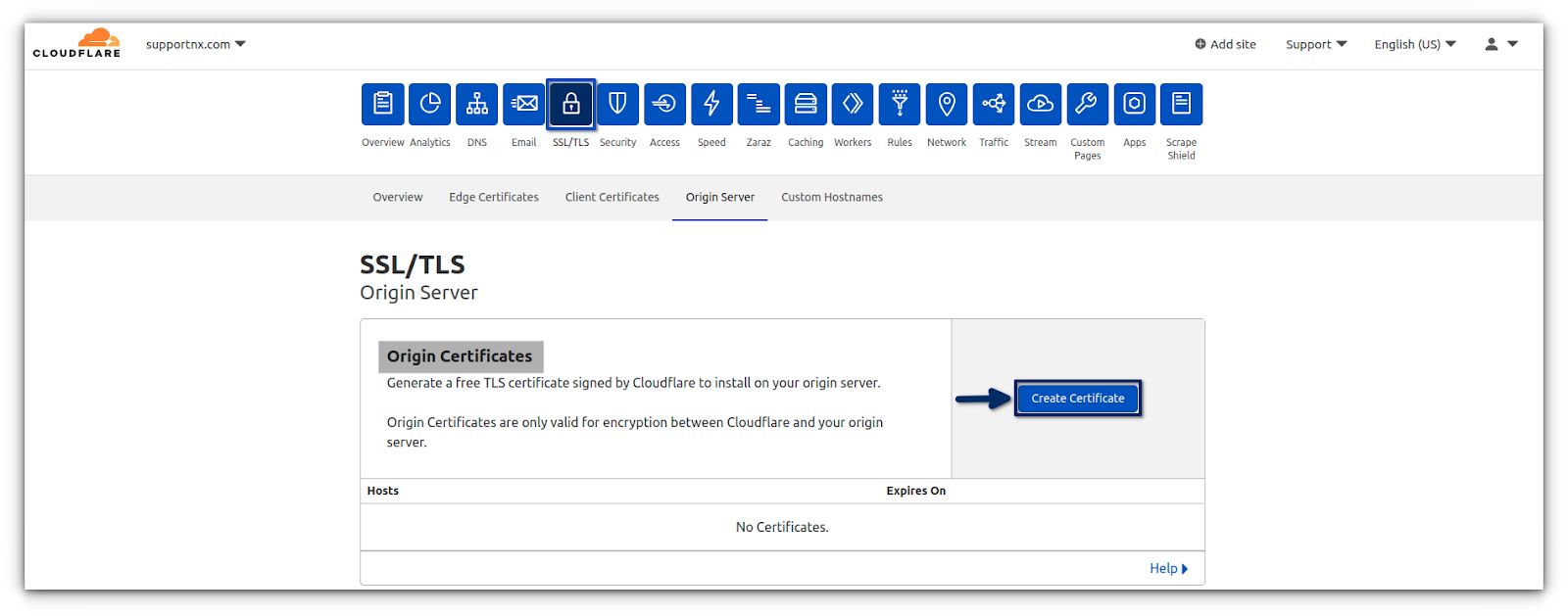Image resolution: width=1568 pixels, height=616 pixels.
Task: Switch to the Custom Hostnames tab
Action: 832,197
